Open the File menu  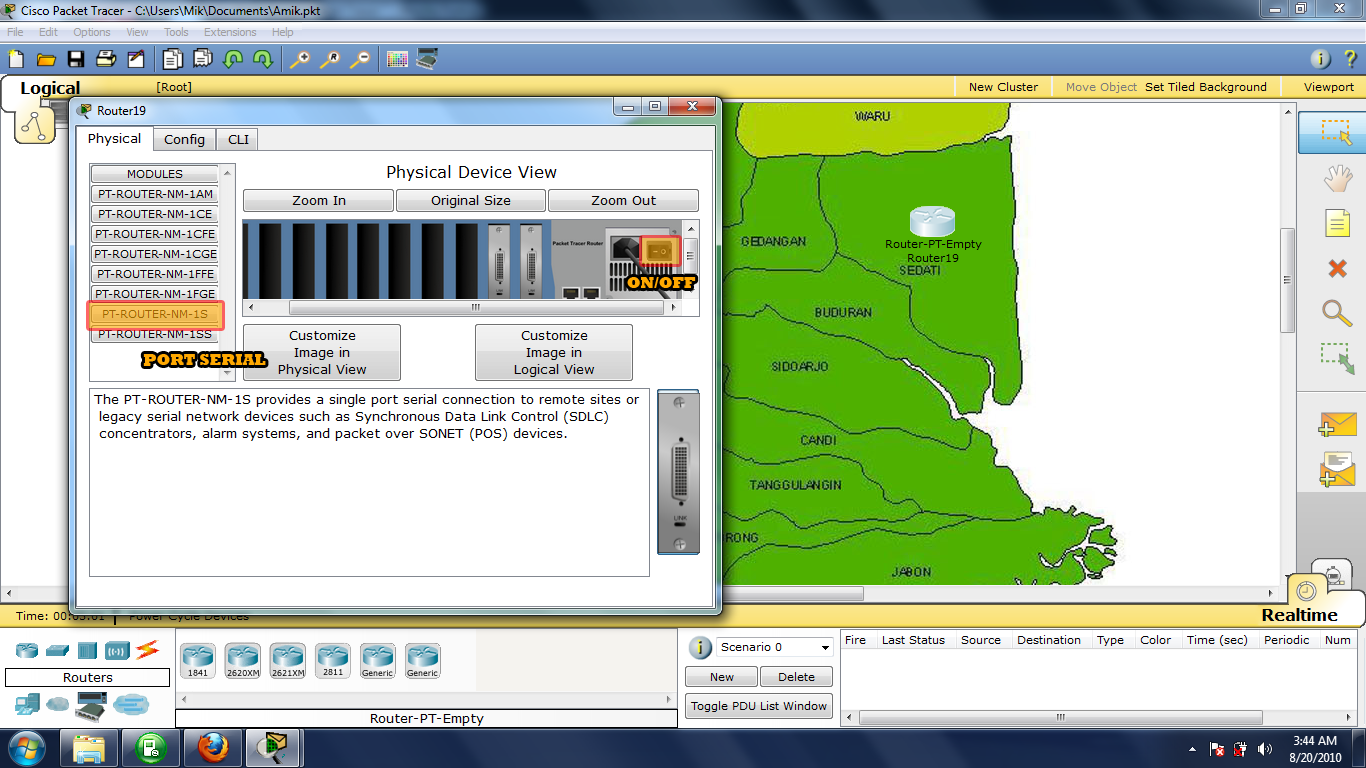[x=15, y=32]
